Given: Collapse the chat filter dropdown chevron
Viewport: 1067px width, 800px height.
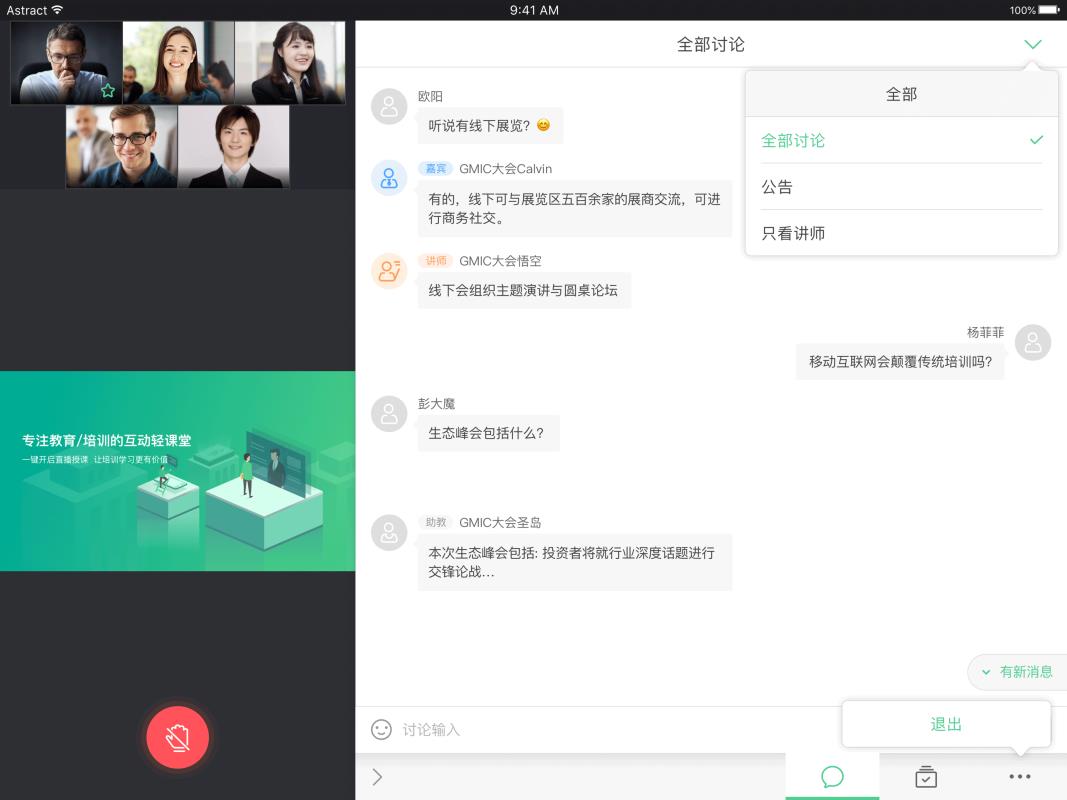Looking at the screenshot, I should (x=1033, y=44).
